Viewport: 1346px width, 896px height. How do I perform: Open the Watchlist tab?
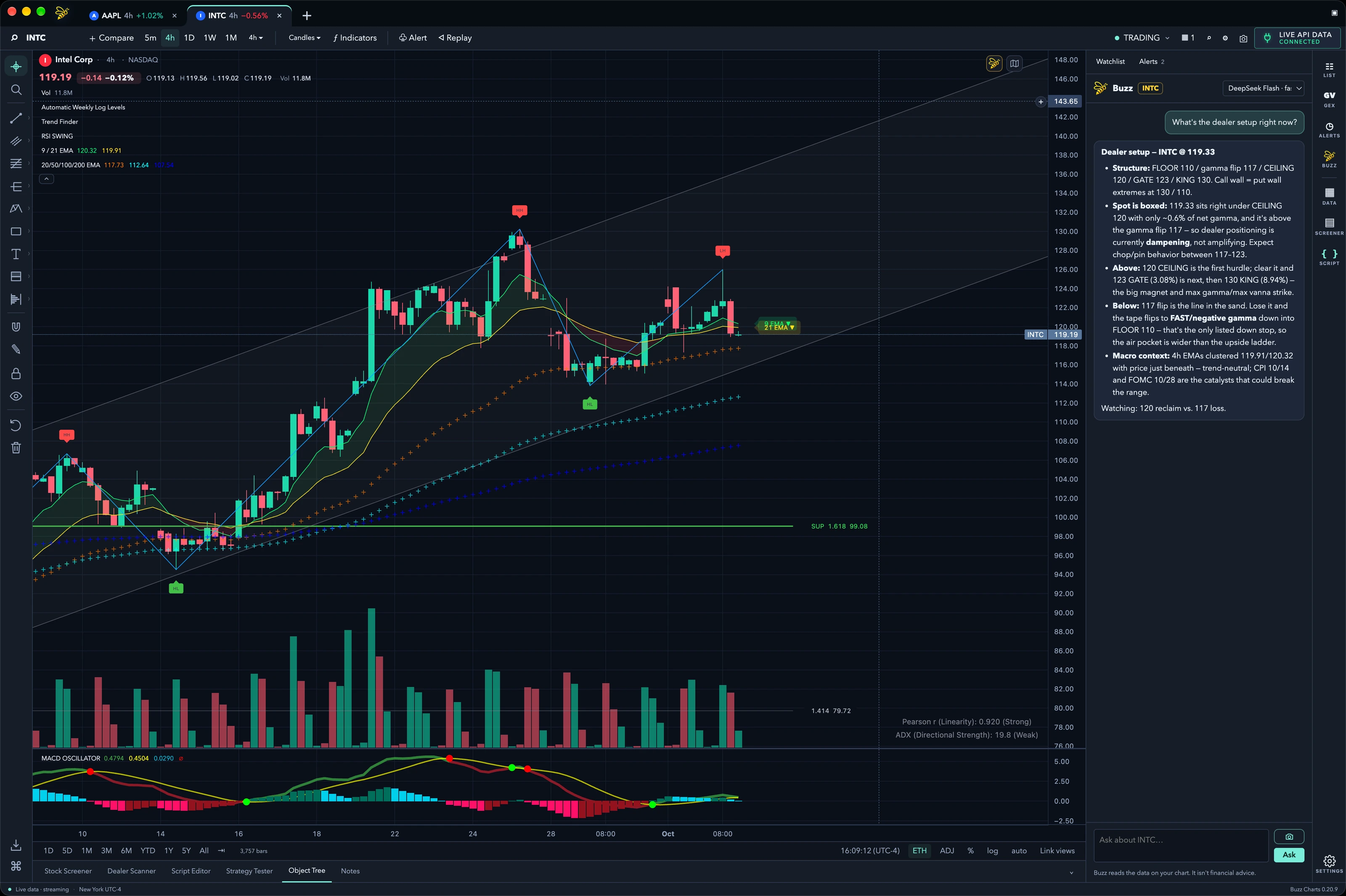pos(1110,61)
